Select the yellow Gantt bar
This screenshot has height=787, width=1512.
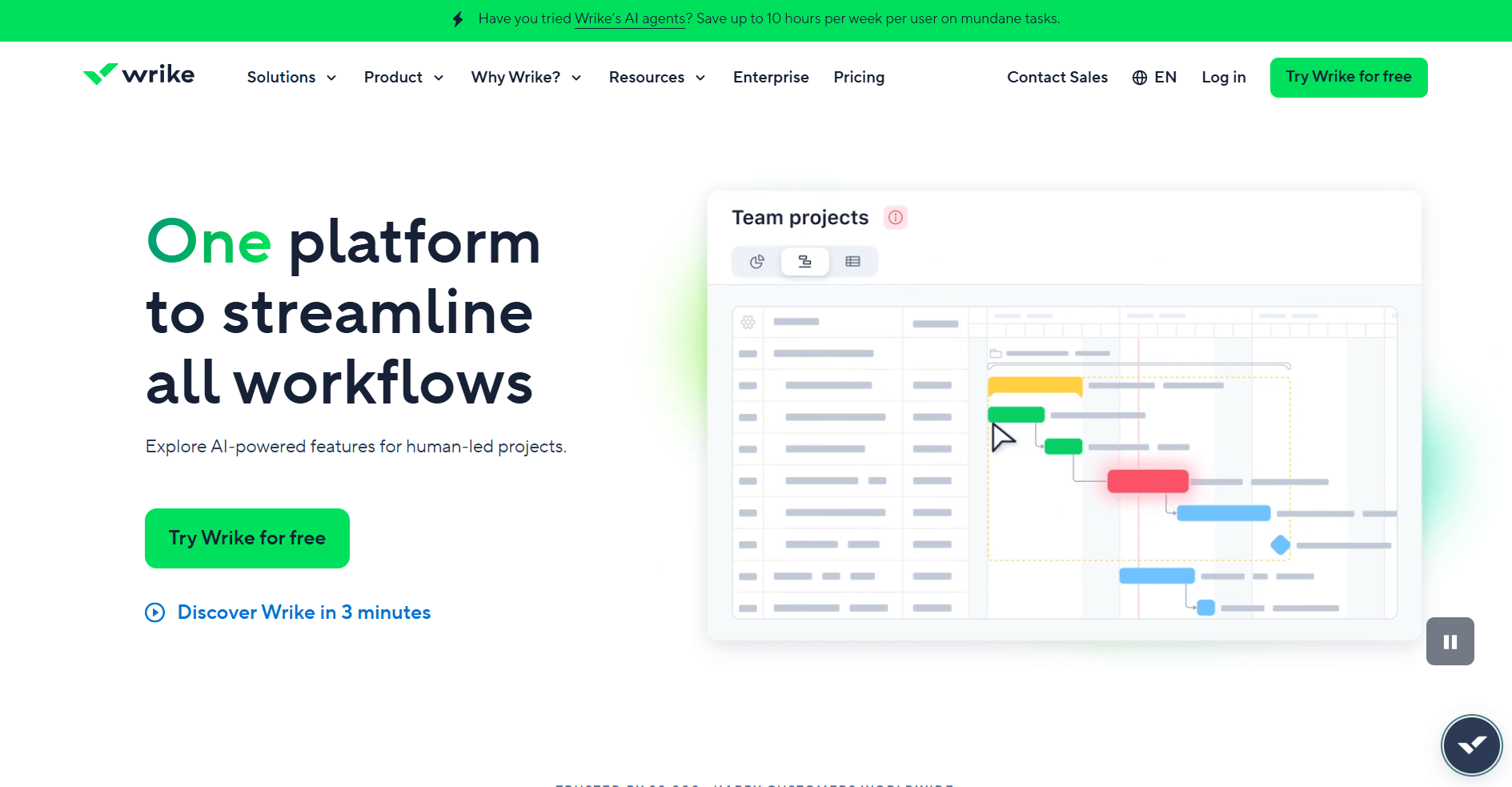[1035, 386]
